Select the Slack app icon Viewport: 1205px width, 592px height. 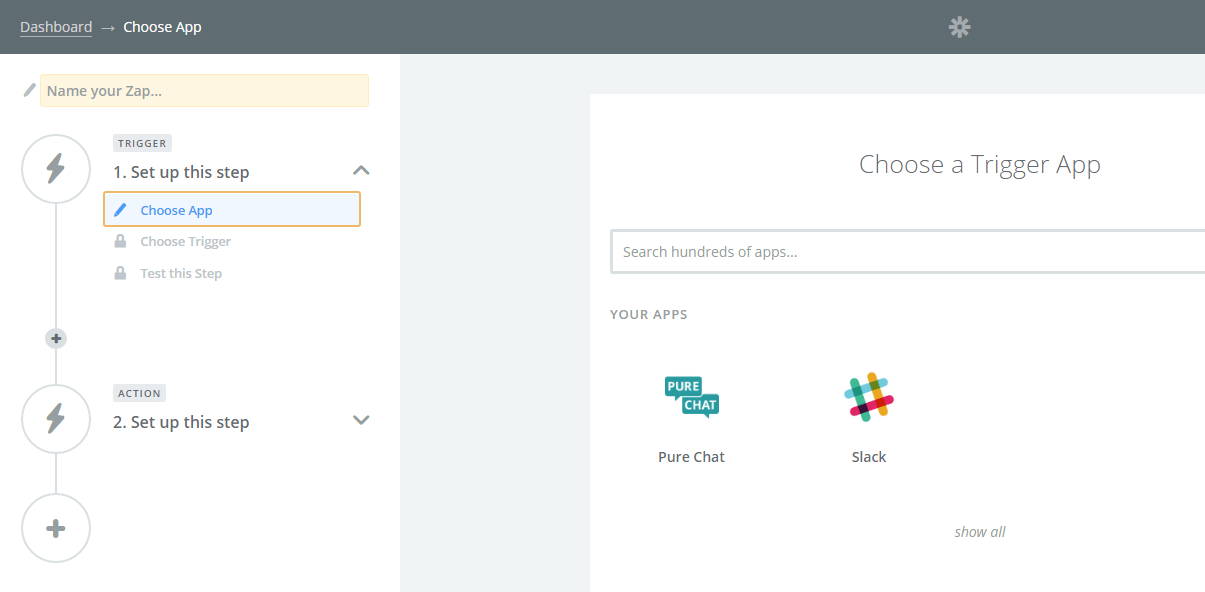pos(868,397)
